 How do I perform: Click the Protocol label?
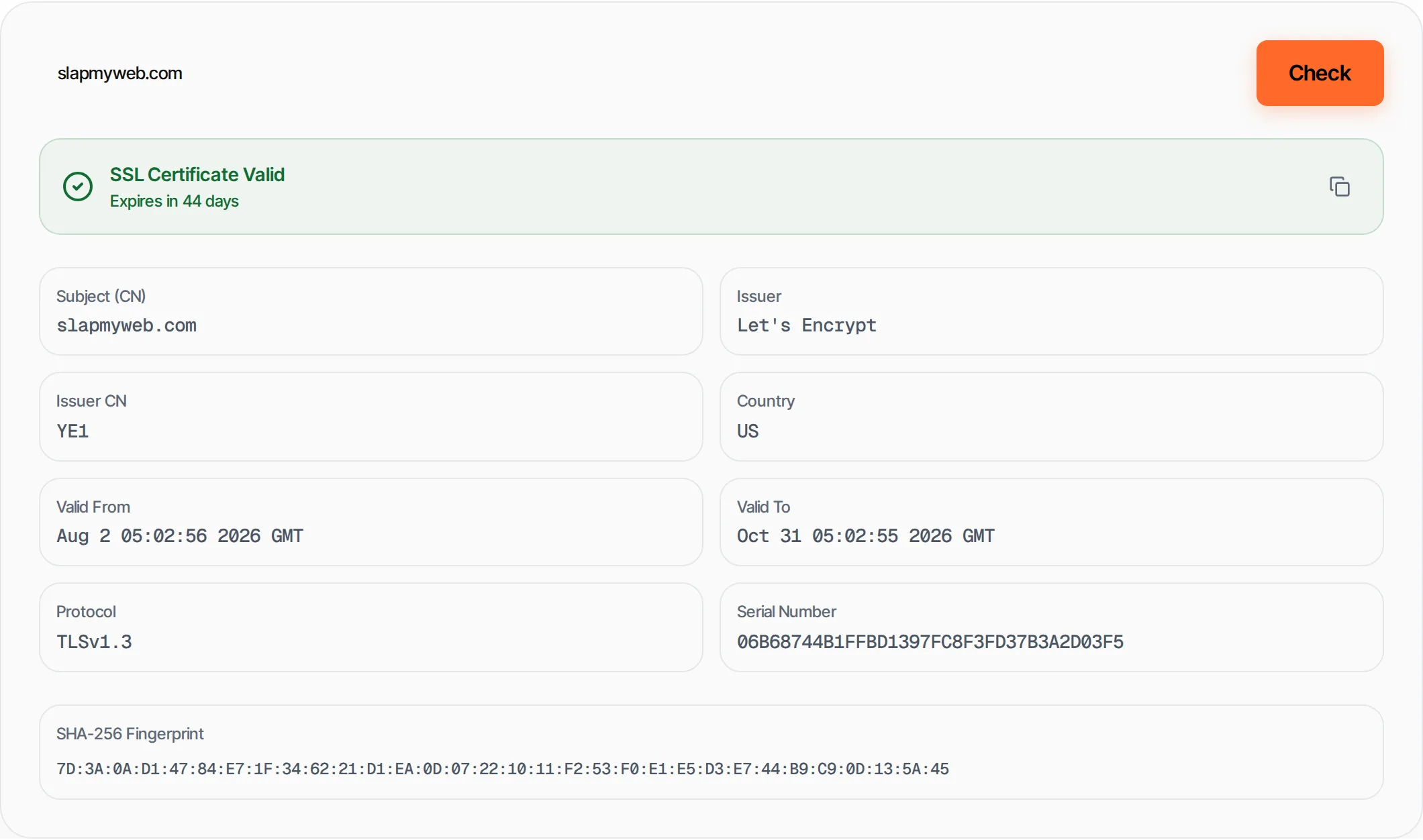point(86,612)
